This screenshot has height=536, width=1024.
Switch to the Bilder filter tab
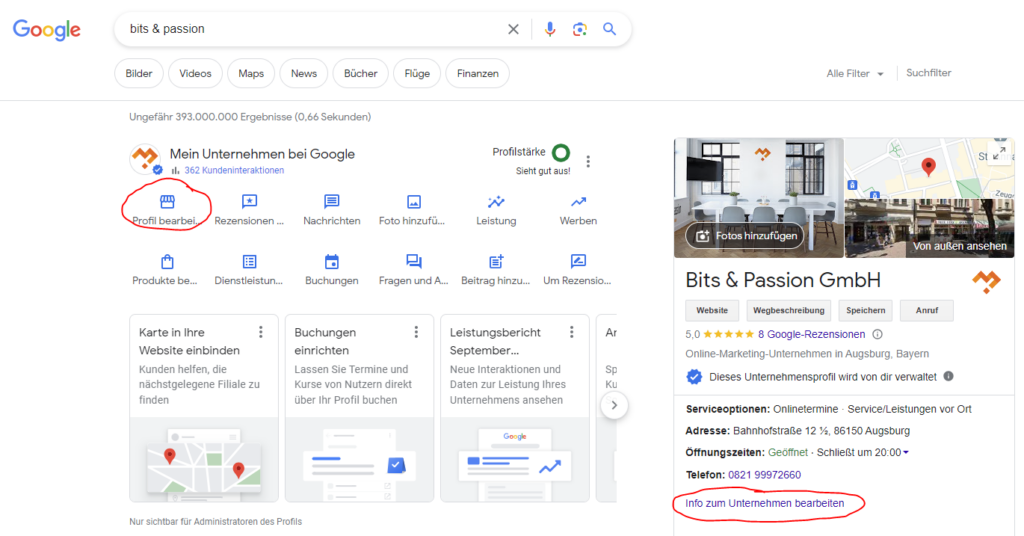coord(139,73)
